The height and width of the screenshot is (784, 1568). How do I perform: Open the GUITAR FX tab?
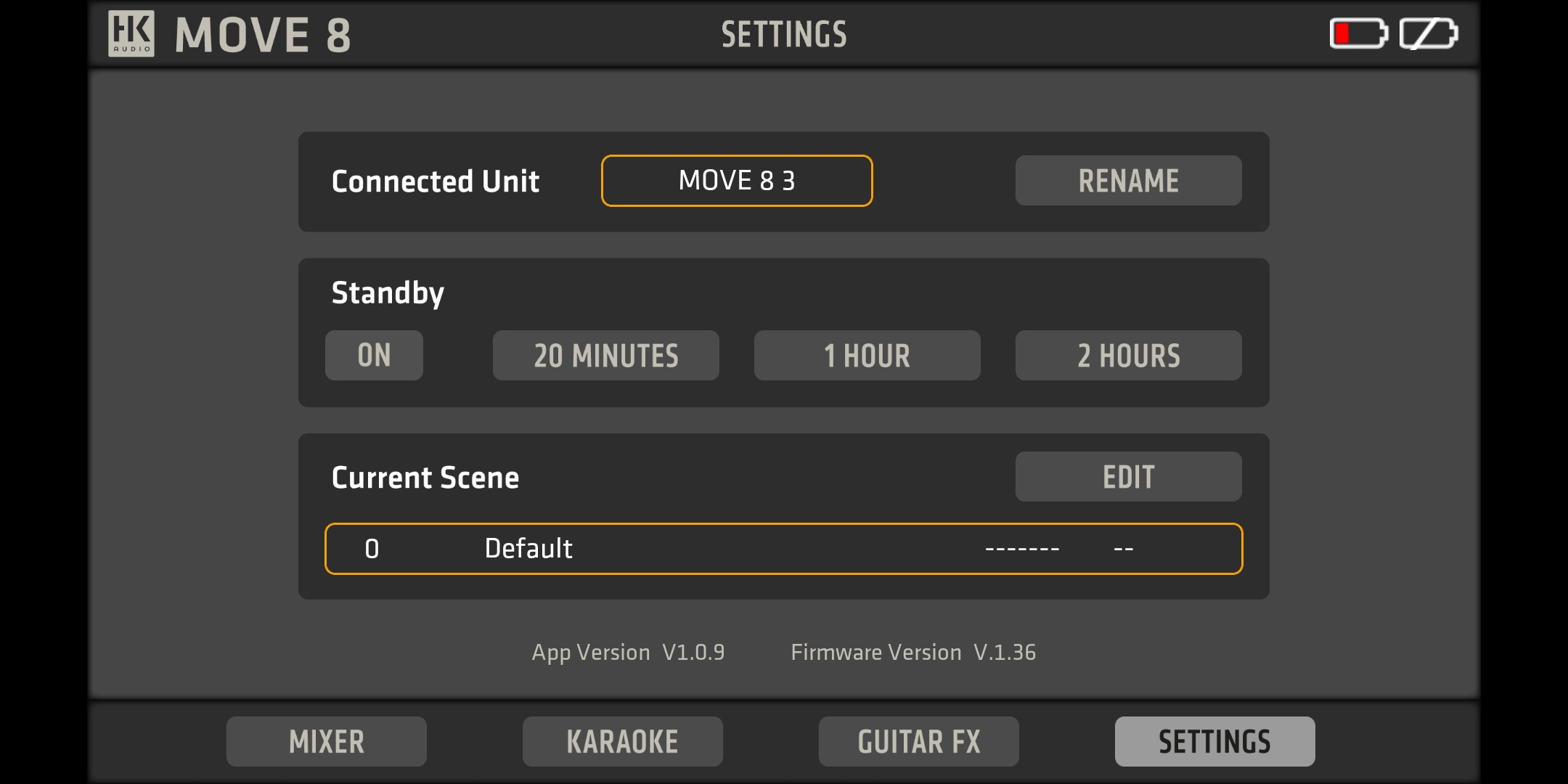(918, 741)
